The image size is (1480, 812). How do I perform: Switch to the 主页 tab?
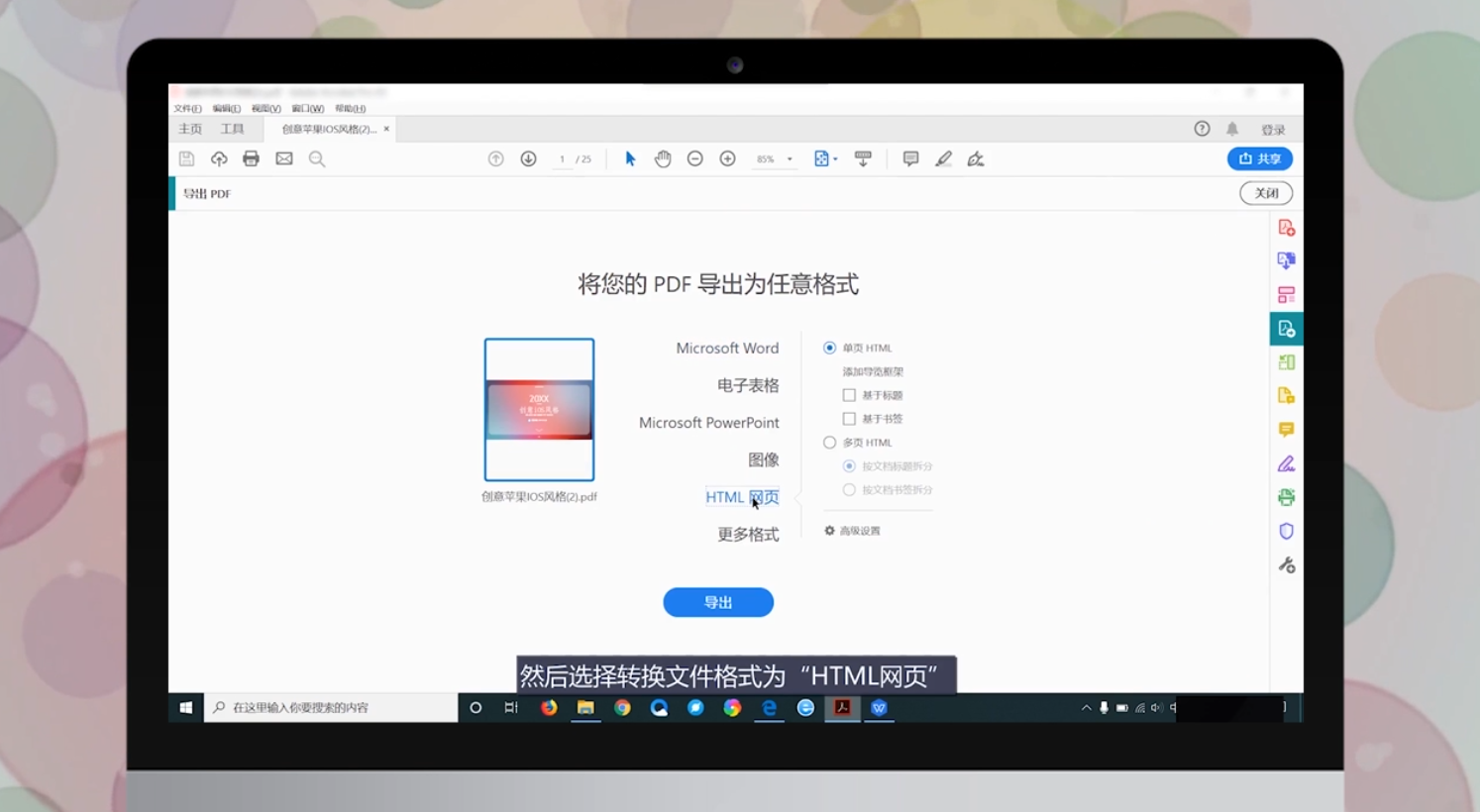tap(190, 129)
